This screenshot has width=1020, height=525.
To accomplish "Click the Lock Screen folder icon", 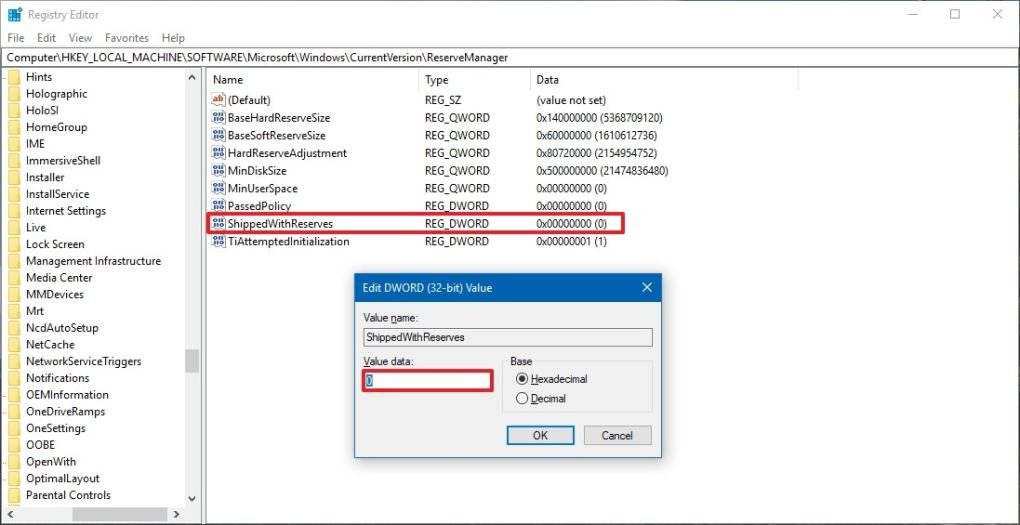I will [x=14, y=244].
